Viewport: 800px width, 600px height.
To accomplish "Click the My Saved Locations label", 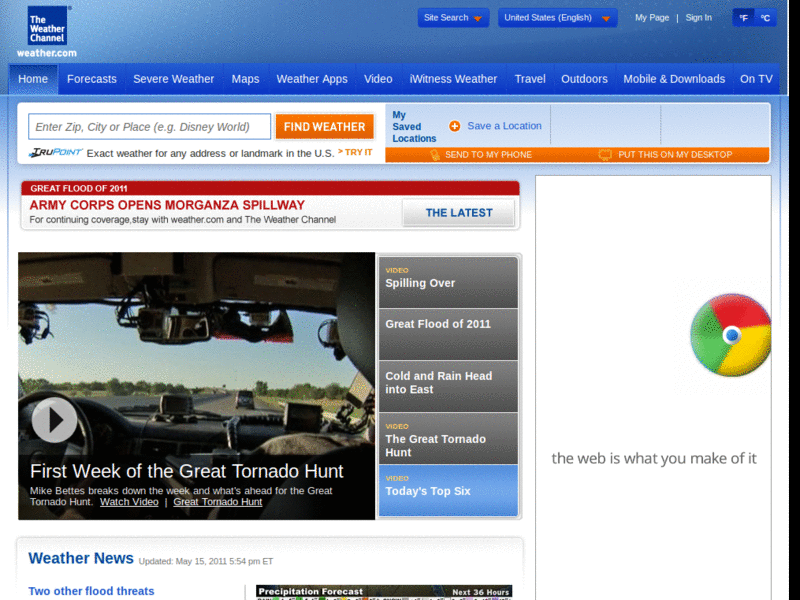I will point(414,127).
